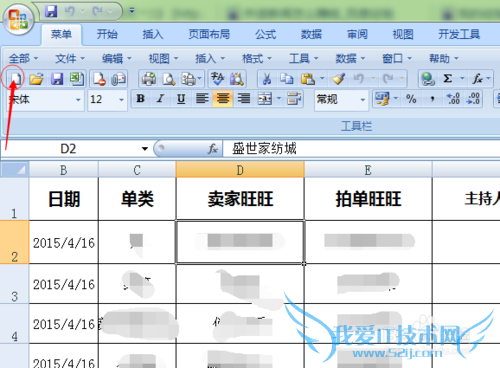Switch to the 菜单 ribbon tab
500x368 pixels.
61,34
